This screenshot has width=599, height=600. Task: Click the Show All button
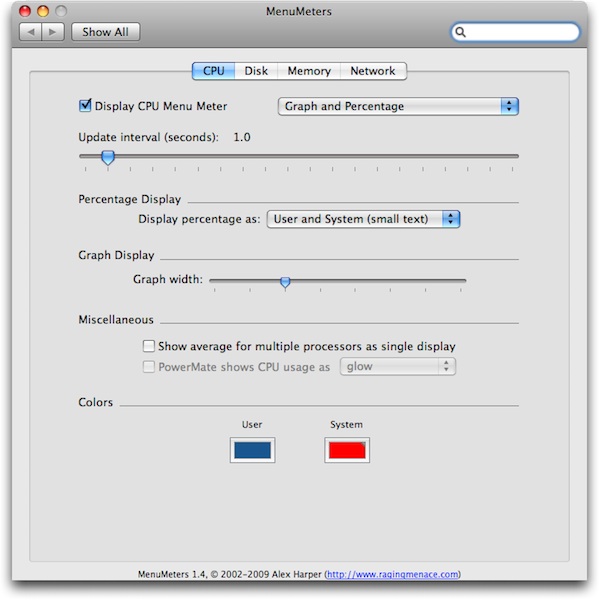coord(105,32)
